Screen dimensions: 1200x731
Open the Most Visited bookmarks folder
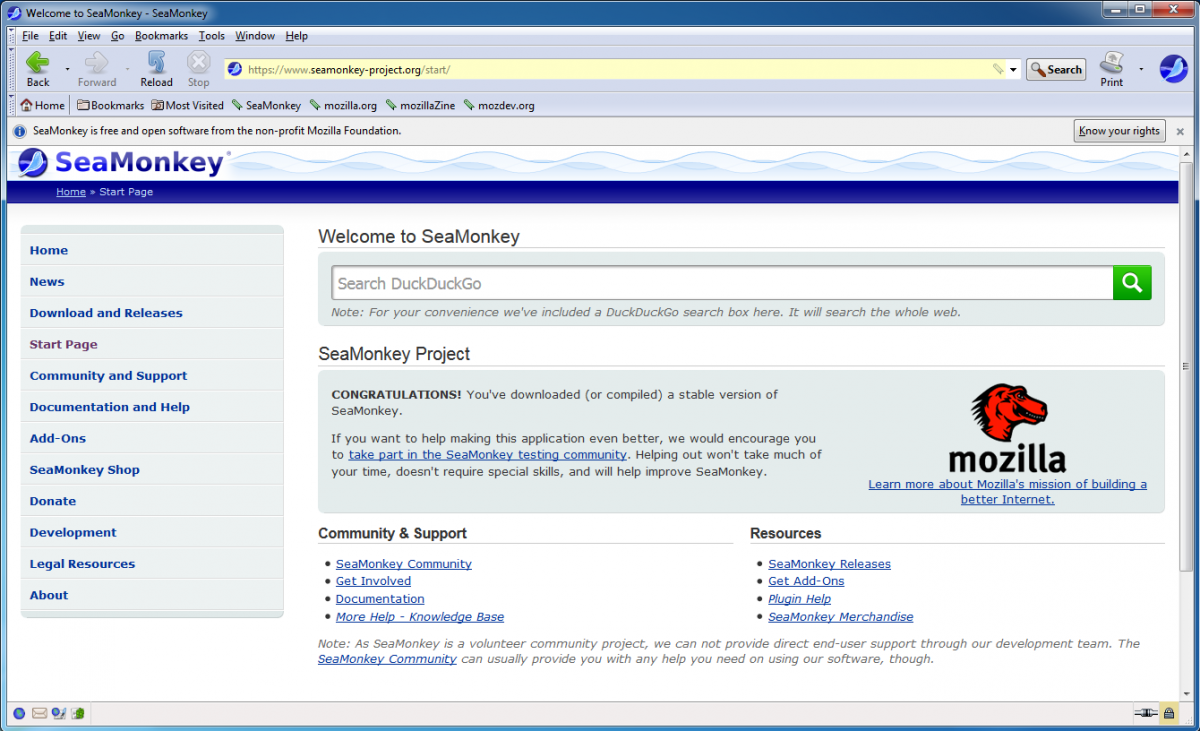coord(187,105)
